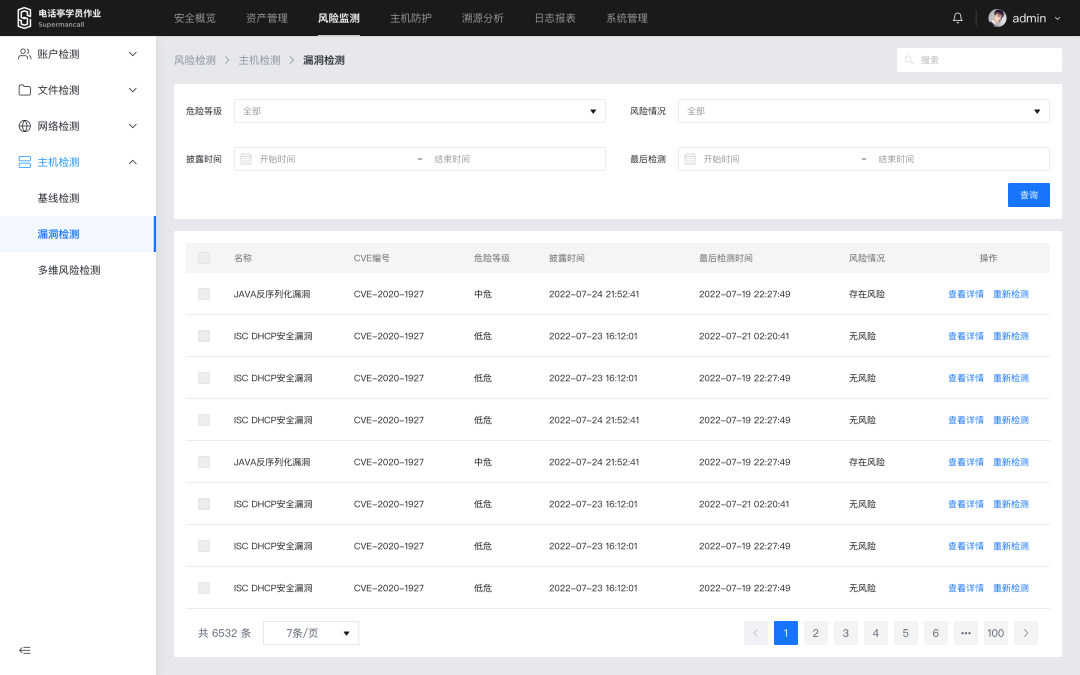The width and height of the screenshot is (1080, 675).
Task: Focus the 搜索 search field
Action: [x=979, y=60]
